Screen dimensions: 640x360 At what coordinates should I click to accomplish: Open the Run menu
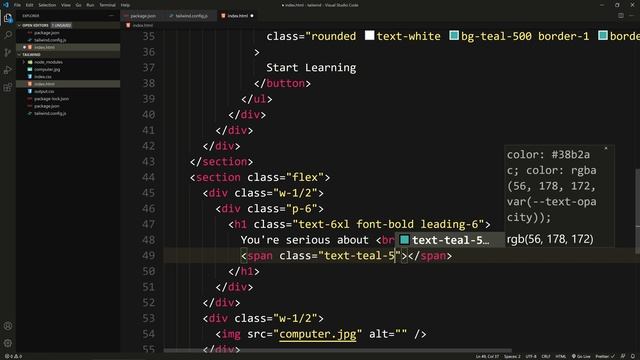coord(90,5)
